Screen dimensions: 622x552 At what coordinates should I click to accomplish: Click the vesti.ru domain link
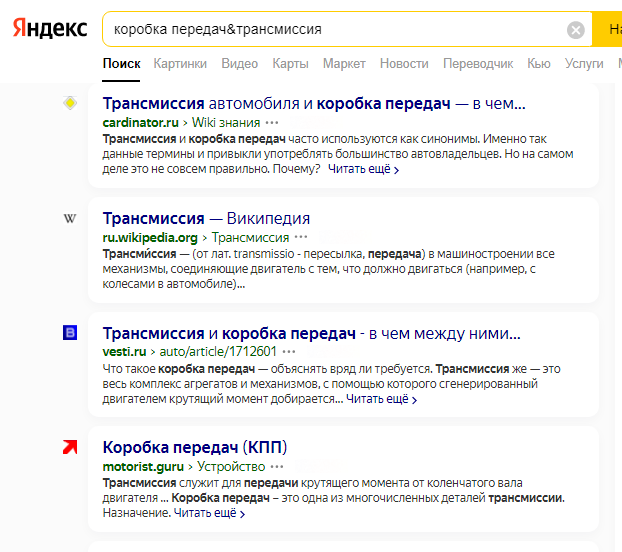[x=124, y=351]
